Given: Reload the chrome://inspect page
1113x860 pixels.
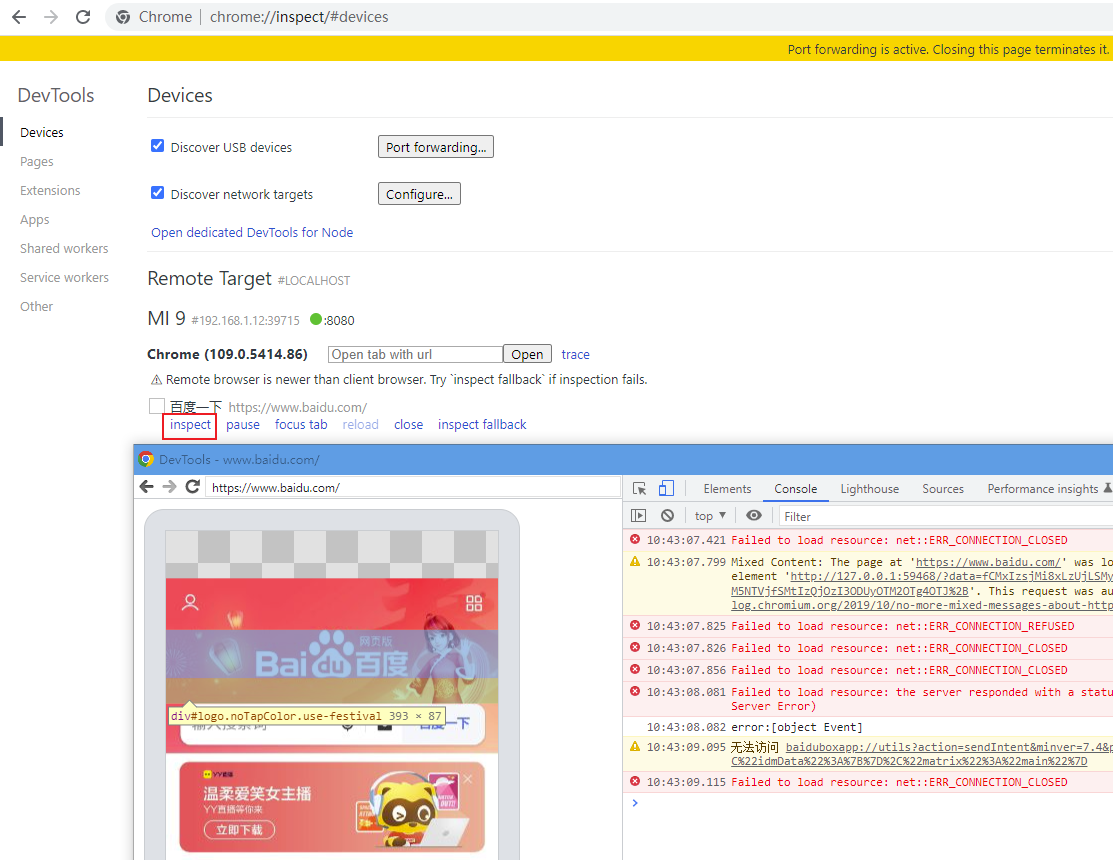Looking at the screenshot, I should pos(83,17).
